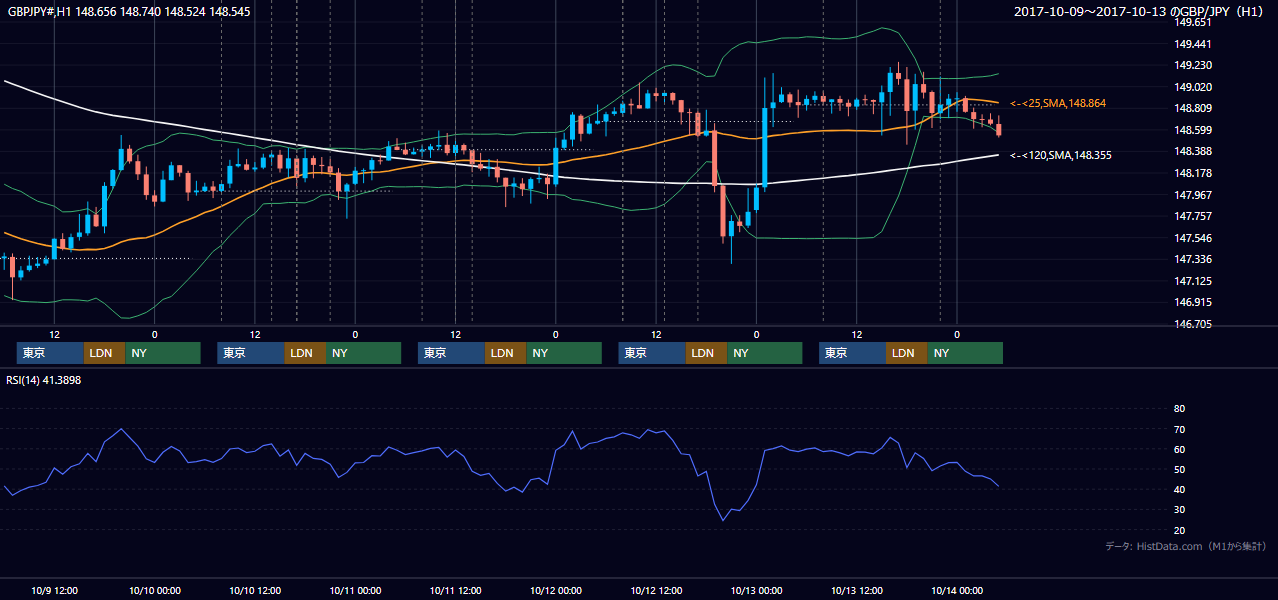Click the 10/12 12:00 date label
The height and width of the screenshot is (600, 1278).
pos(656,590)
